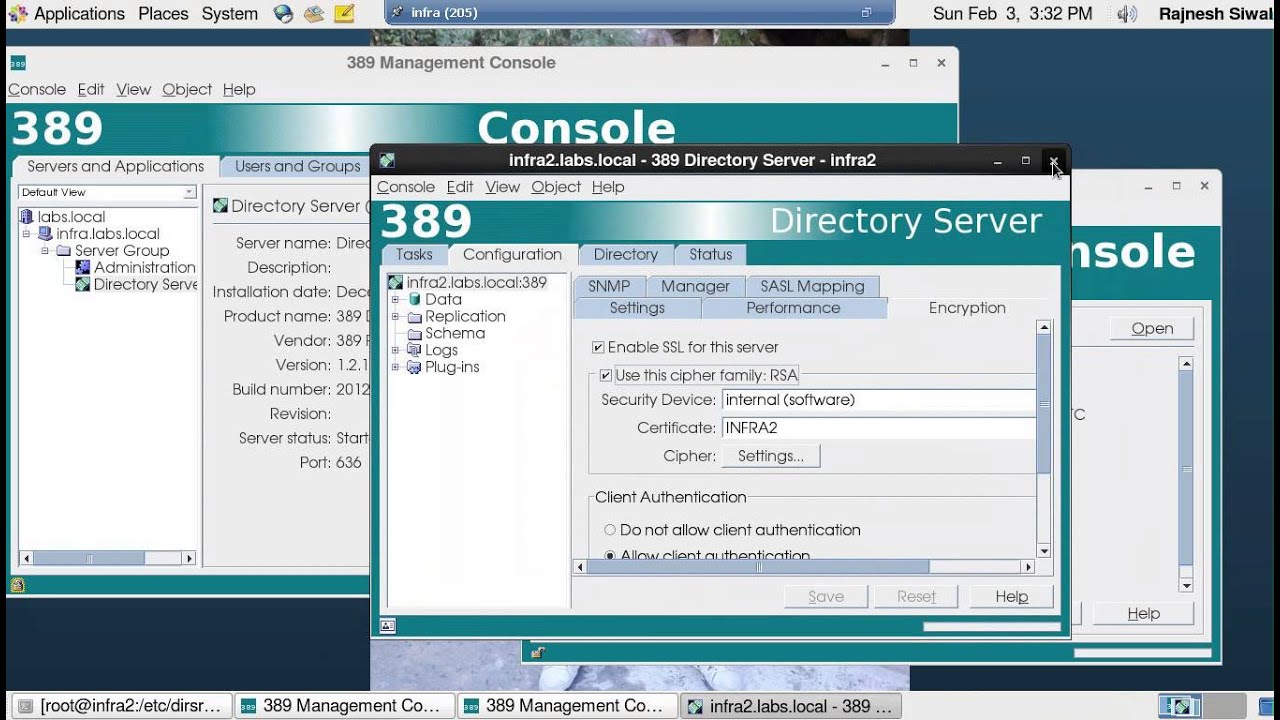Select the Schema tree item
The width and height of the screenshot is (1280, 720).
pyautogui.click(x=455, y=333)
